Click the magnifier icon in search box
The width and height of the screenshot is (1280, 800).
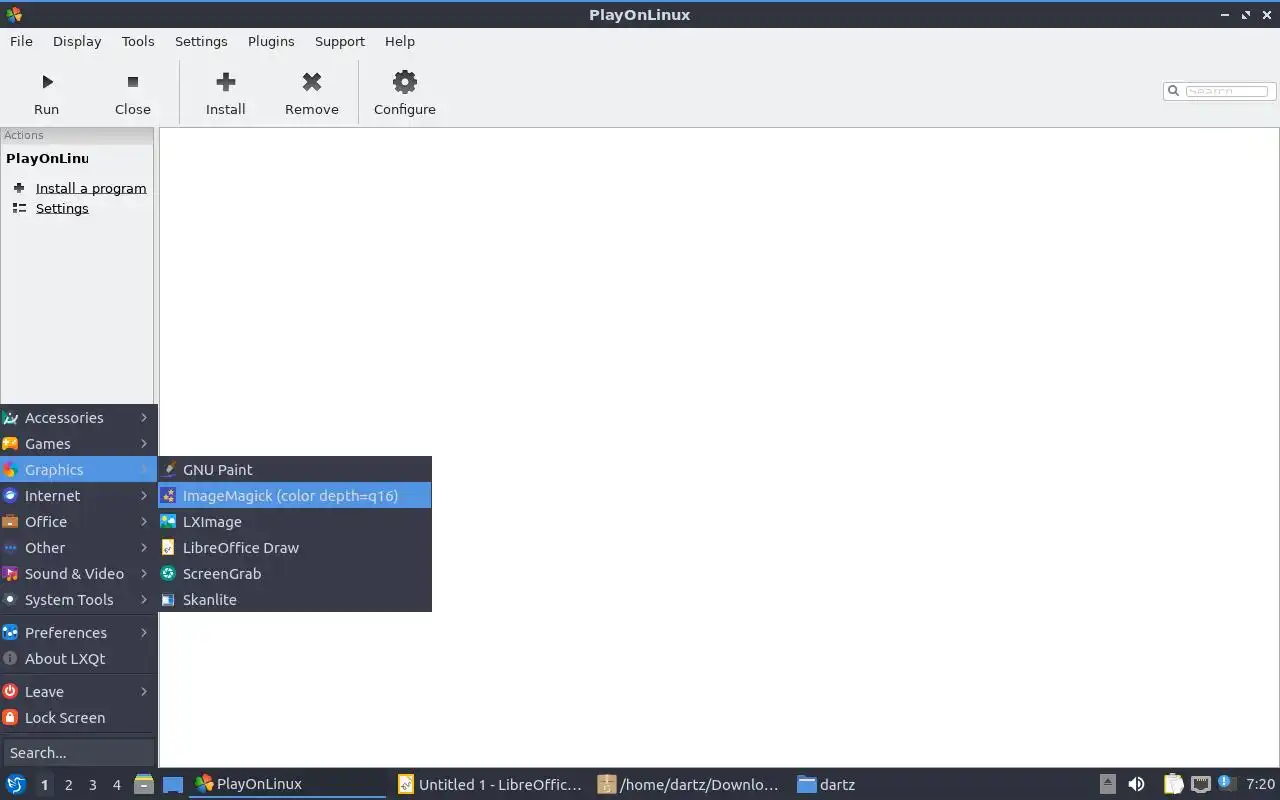coord(1174,91)
